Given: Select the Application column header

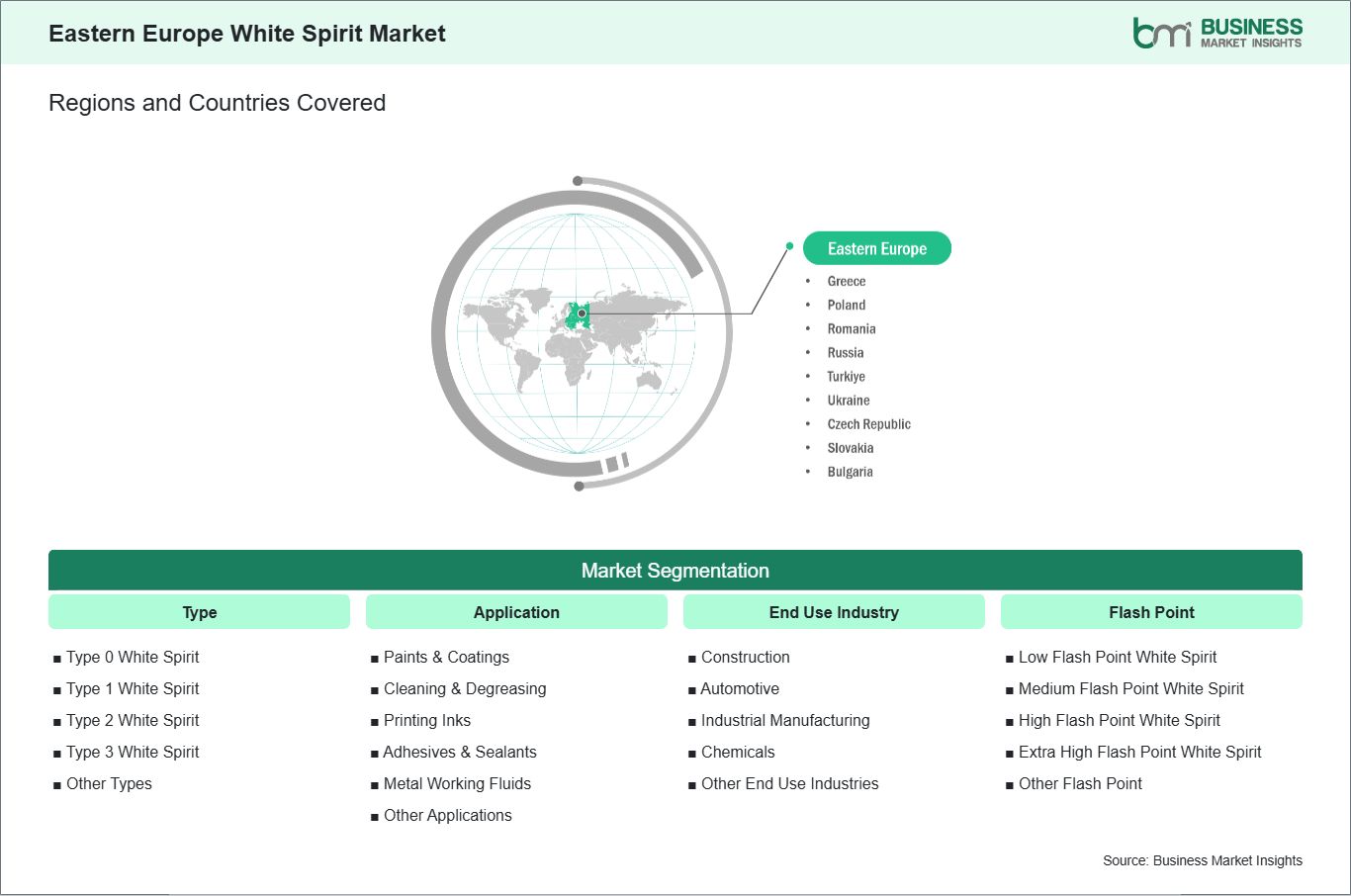Looking at the screenshot, I should click(x=516, y=612).
